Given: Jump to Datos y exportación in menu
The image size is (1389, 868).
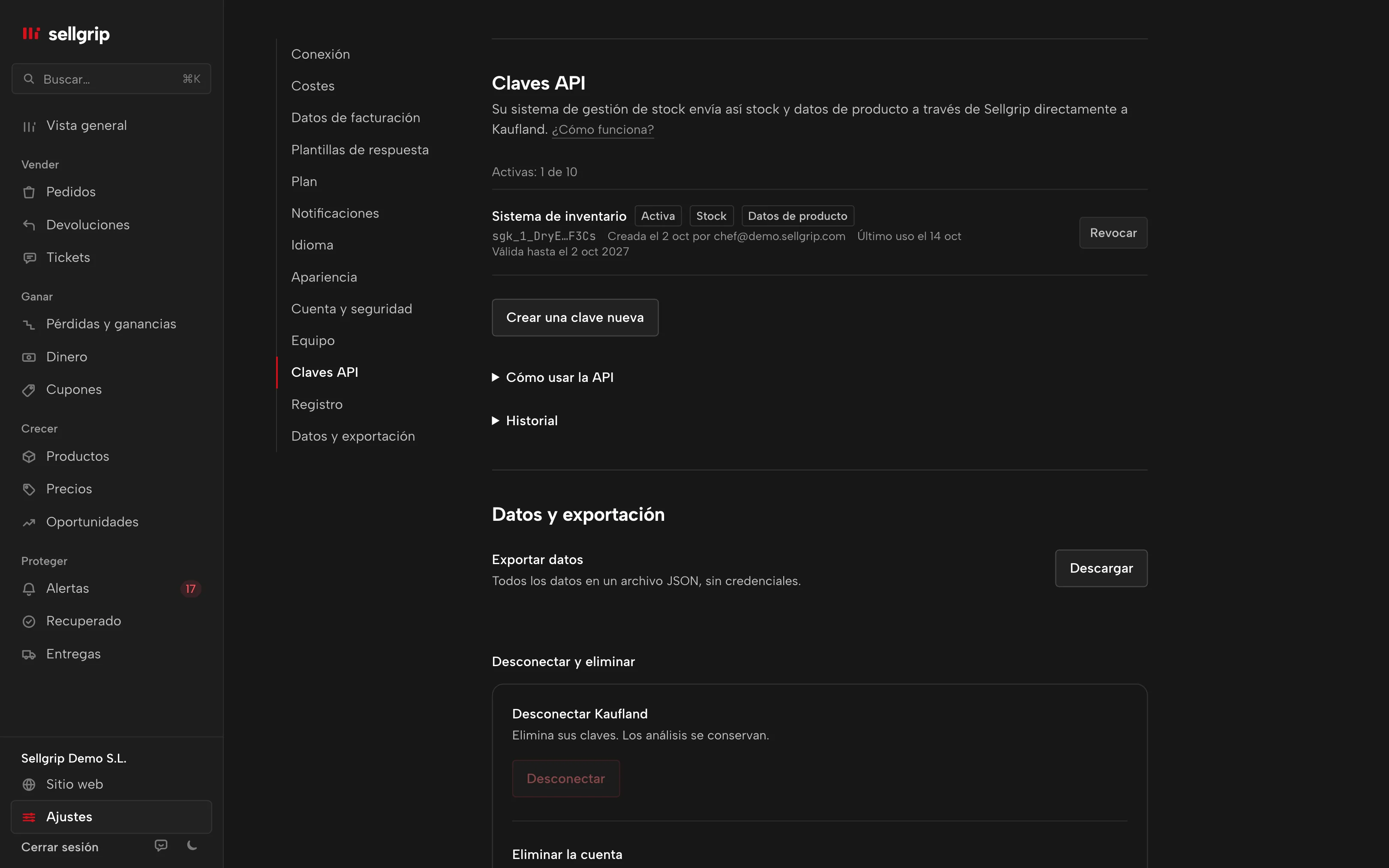Looking at the screenshot, I should pyautogui.click(x=353, y=436).
